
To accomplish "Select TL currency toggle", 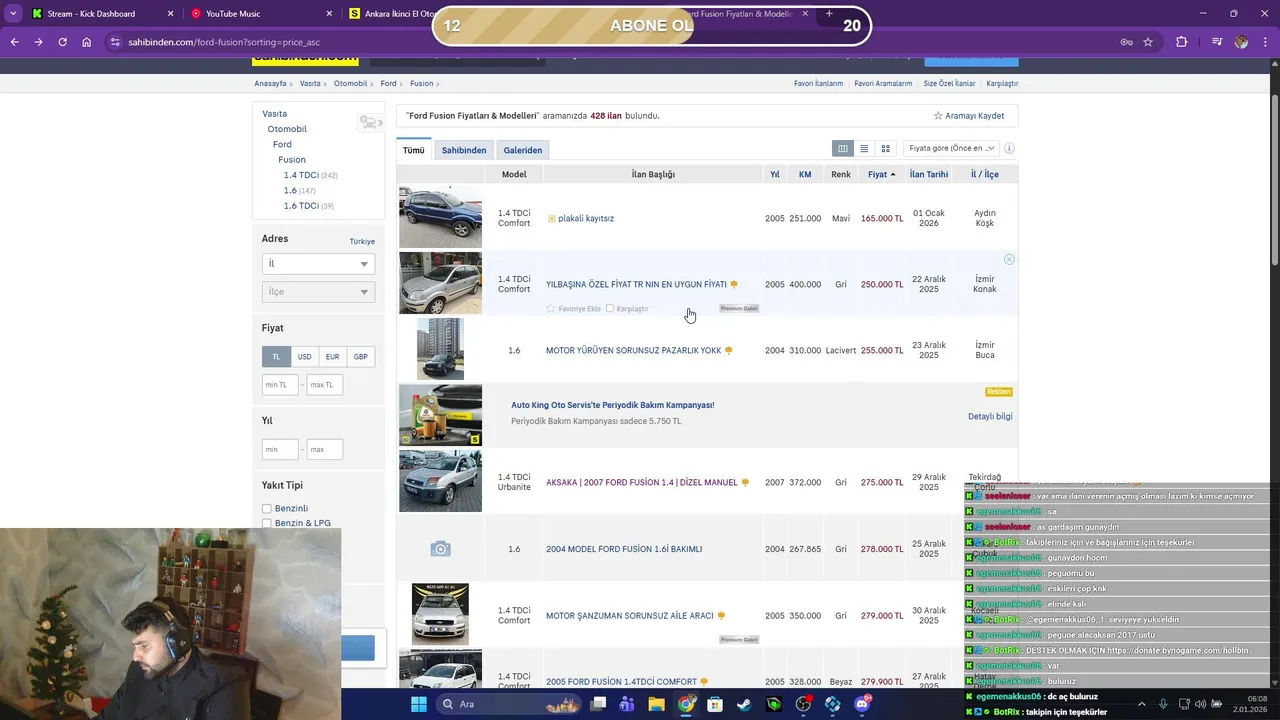I will 277,356.
